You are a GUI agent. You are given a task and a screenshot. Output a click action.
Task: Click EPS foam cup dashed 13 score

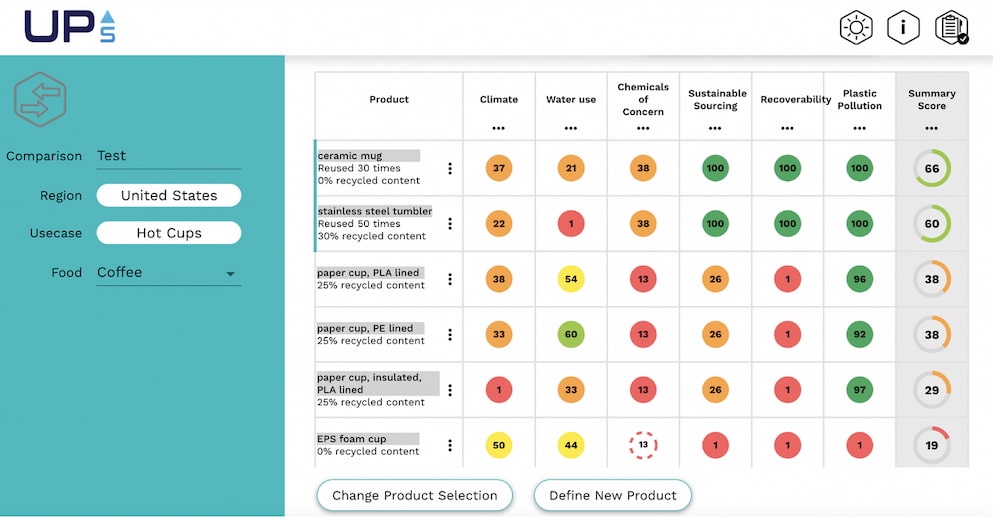coord(643,445)
